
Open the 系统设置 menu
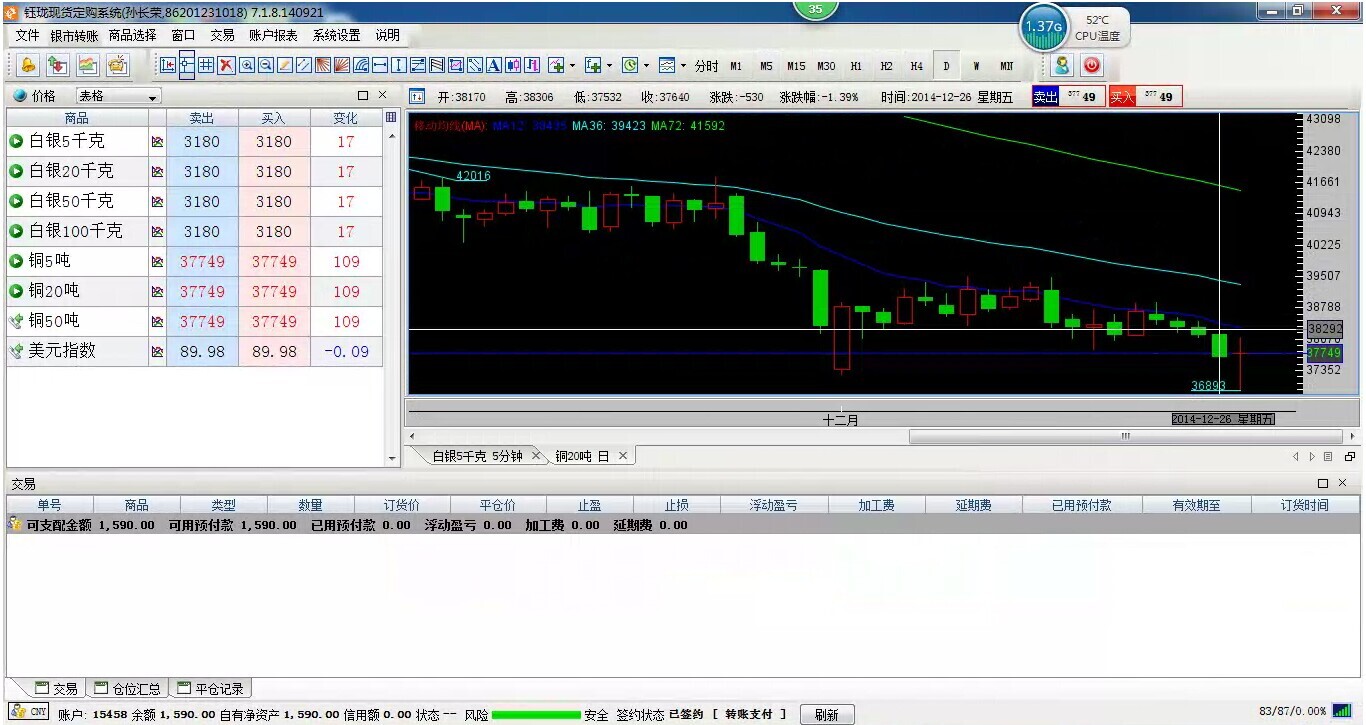click(336, 35)
